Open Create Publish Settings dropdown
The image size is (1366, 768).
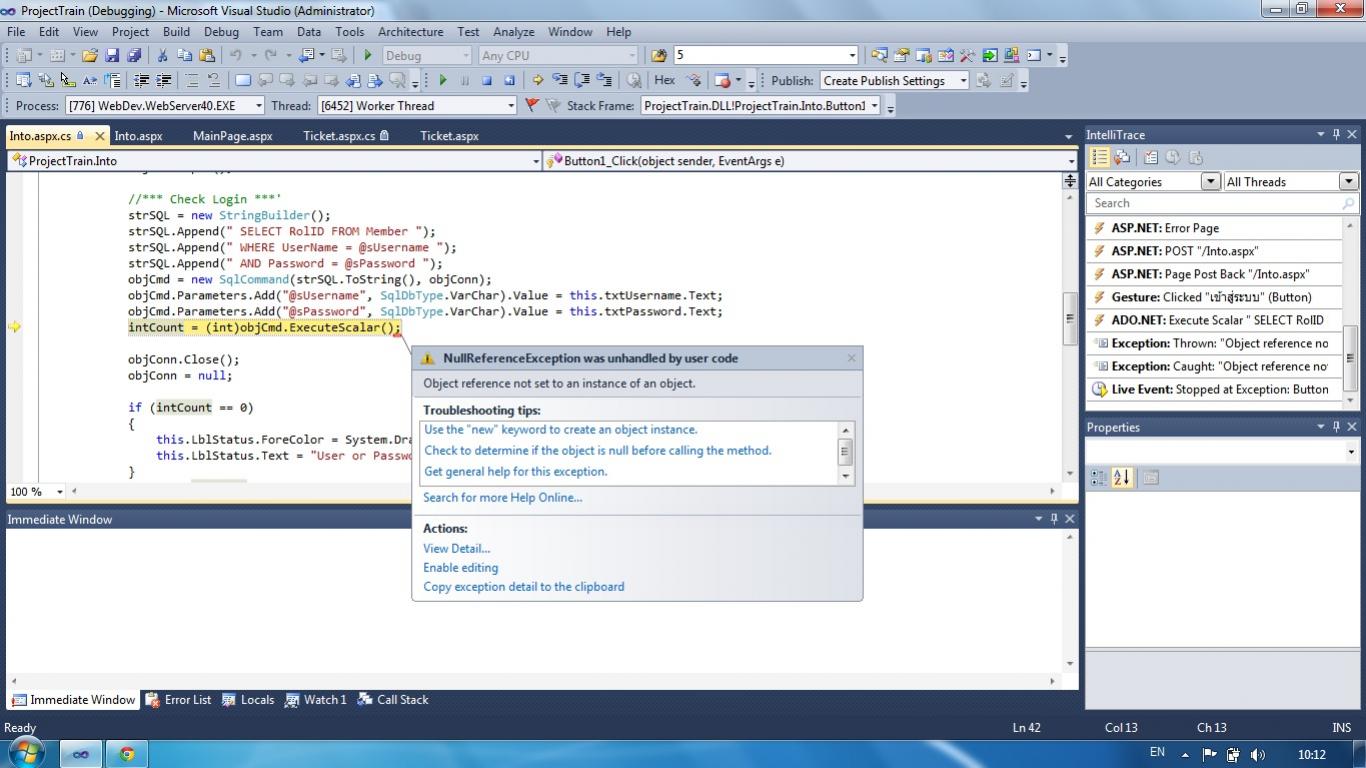coord(895,81)
